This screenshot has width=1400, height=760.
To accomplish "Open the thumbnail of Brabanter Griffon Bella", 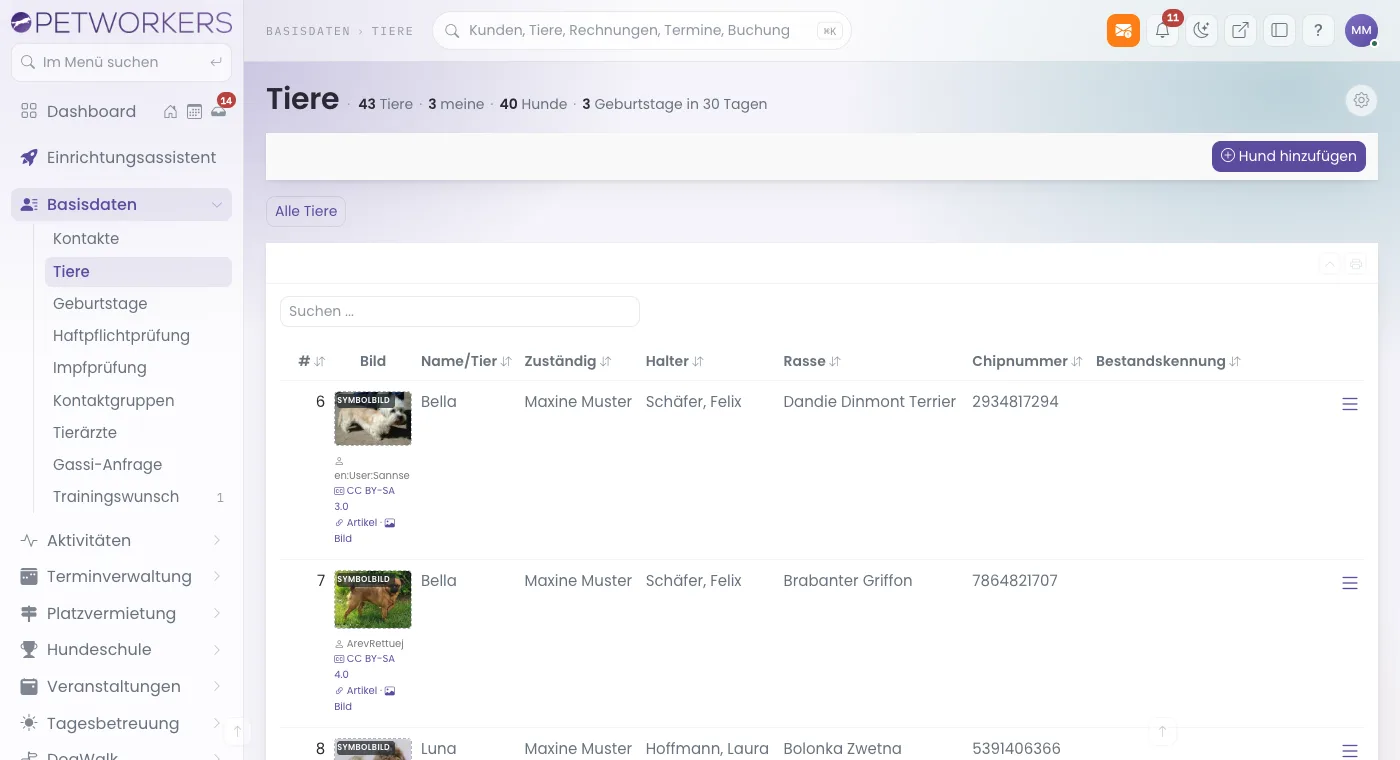I will (373, 598).
